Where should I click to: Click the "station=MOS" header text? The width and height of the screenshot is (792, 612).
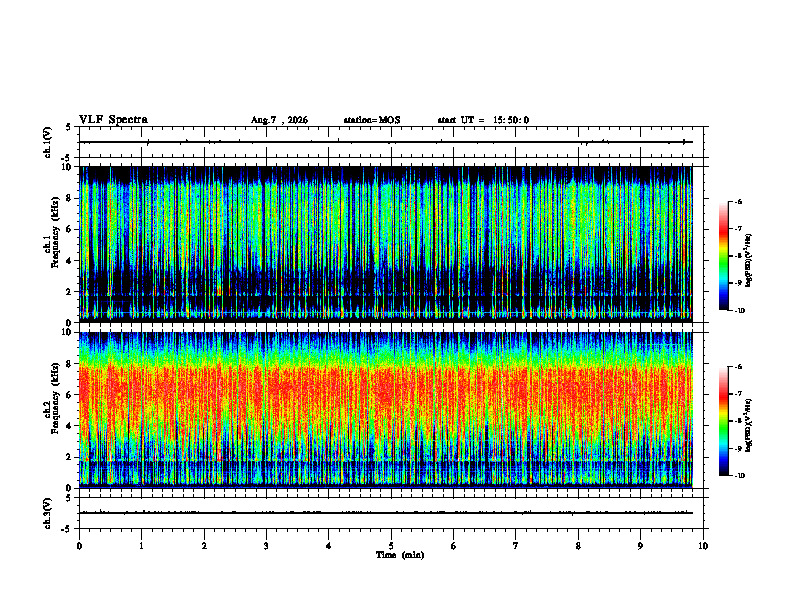pos(372,120)
